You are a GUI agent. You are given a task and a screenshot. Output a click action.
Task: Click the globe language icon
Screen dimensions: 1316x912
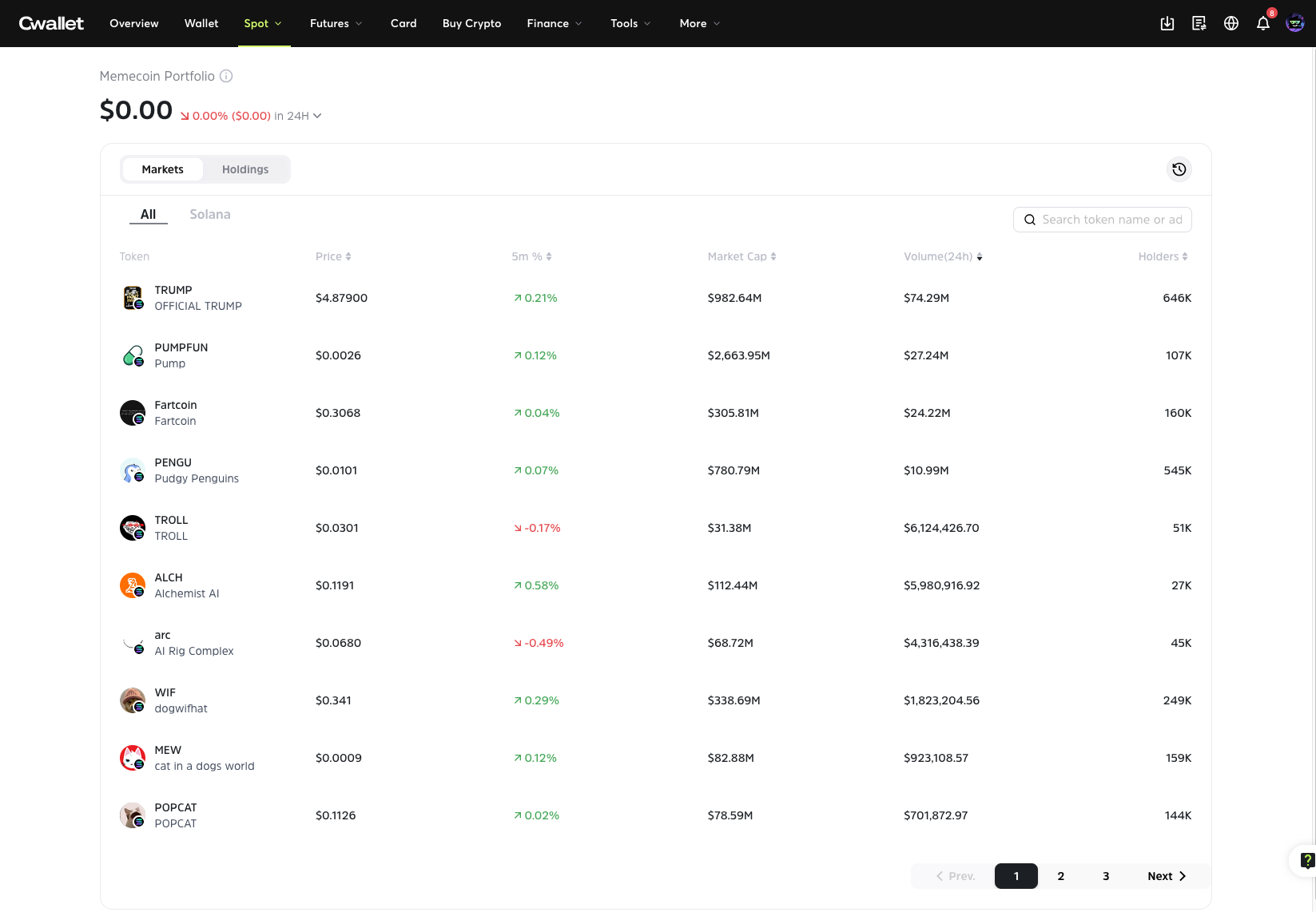point(1231,23)
